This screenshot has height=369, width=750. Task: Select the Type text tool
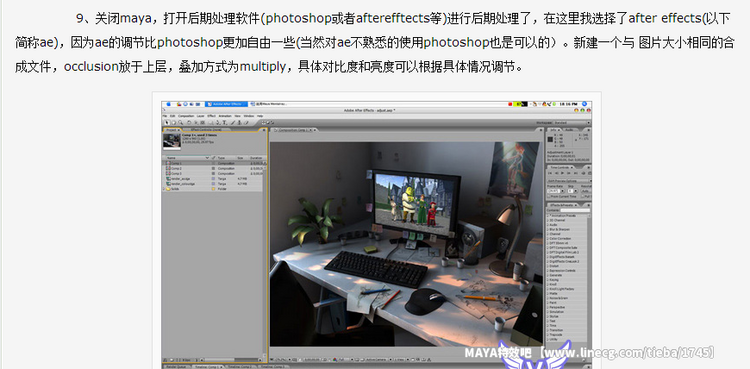point(224,123)
